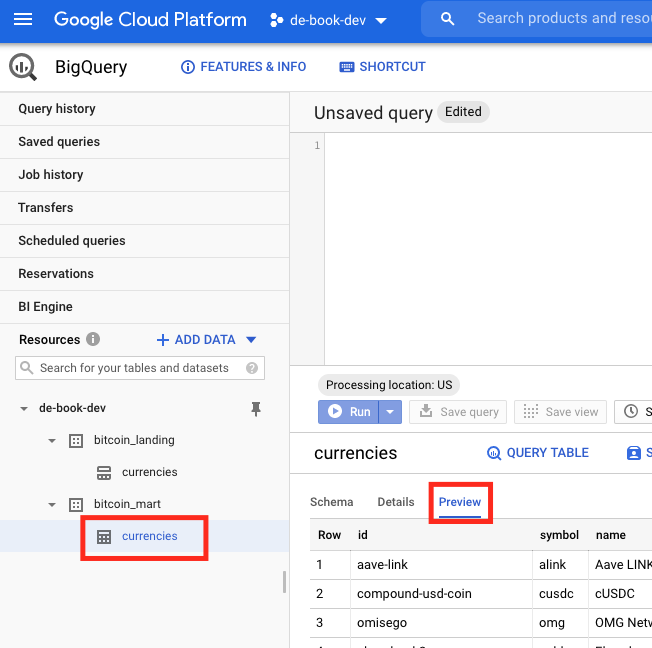Image resolution: width=652 pixels, height=648 pixels.
Task: Open the hamburger navigation menu
Action: tap(23, 19)
